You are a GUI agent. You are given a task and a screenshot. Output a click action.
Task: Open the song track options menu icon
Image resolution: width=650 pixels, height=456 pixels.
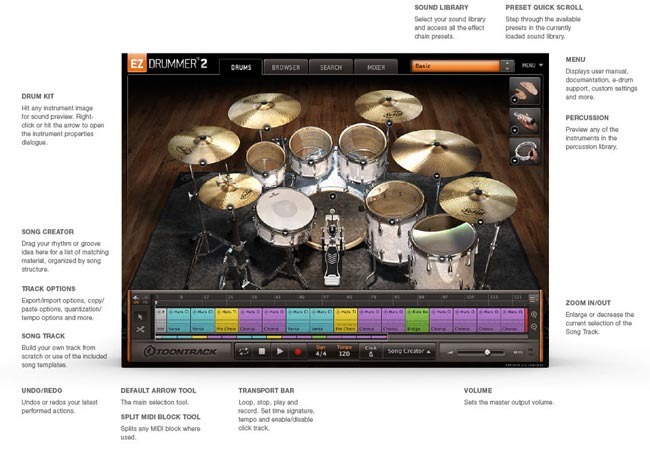(x=534, y=298)
